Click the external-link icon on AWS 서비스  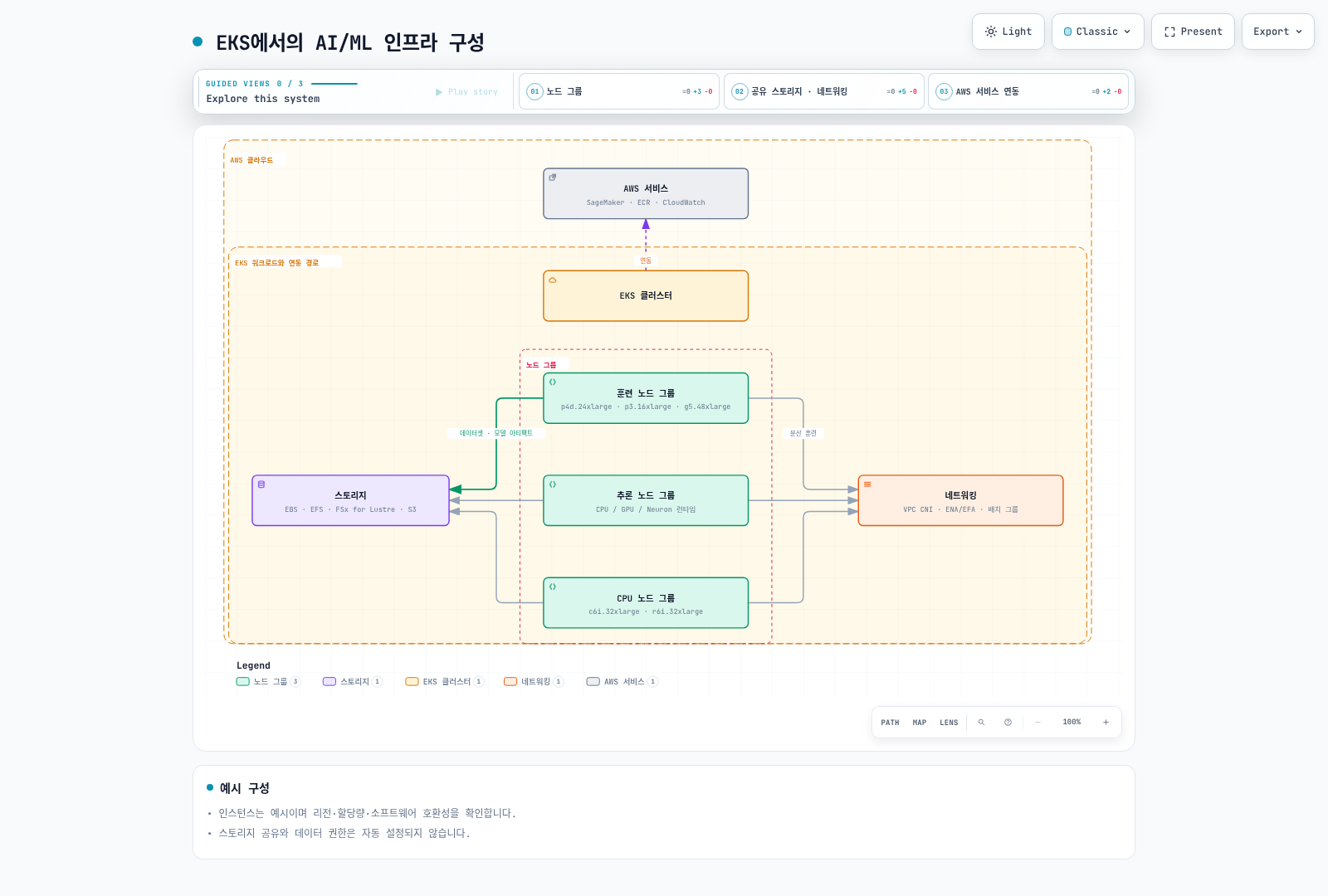[x=553, y=178]
